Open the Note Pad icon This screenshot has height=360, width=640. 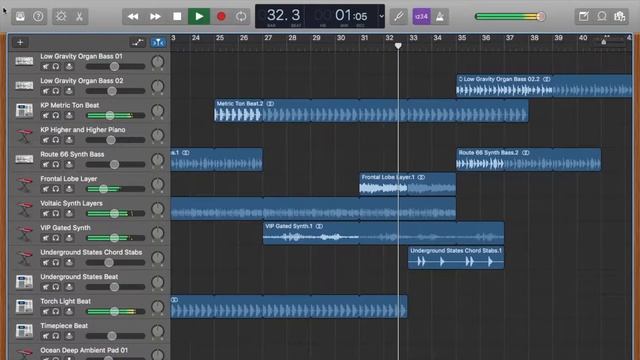coord(584,16)
